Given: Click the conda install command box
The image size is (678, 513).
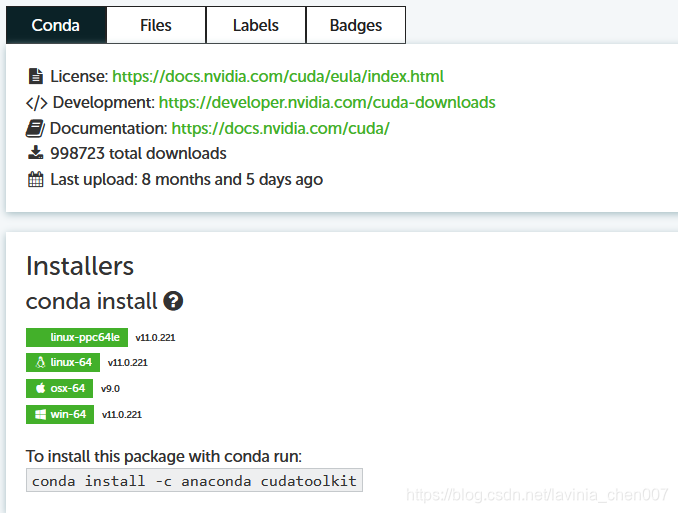Looking at the screenshot, I should click(194, 480).
